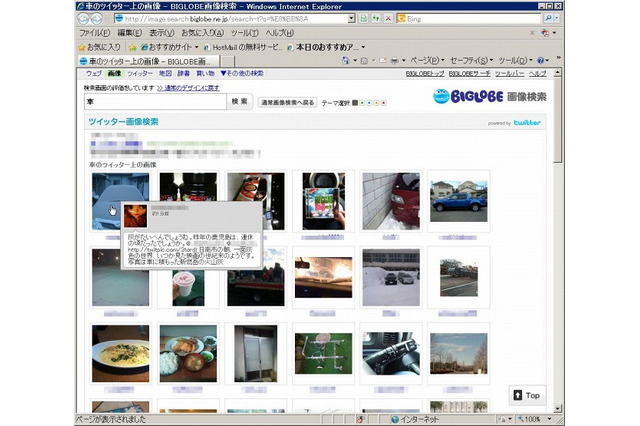Screen dimensions: 640x426
Task: Open the 編集(E) menu
Action: [130, 33]
